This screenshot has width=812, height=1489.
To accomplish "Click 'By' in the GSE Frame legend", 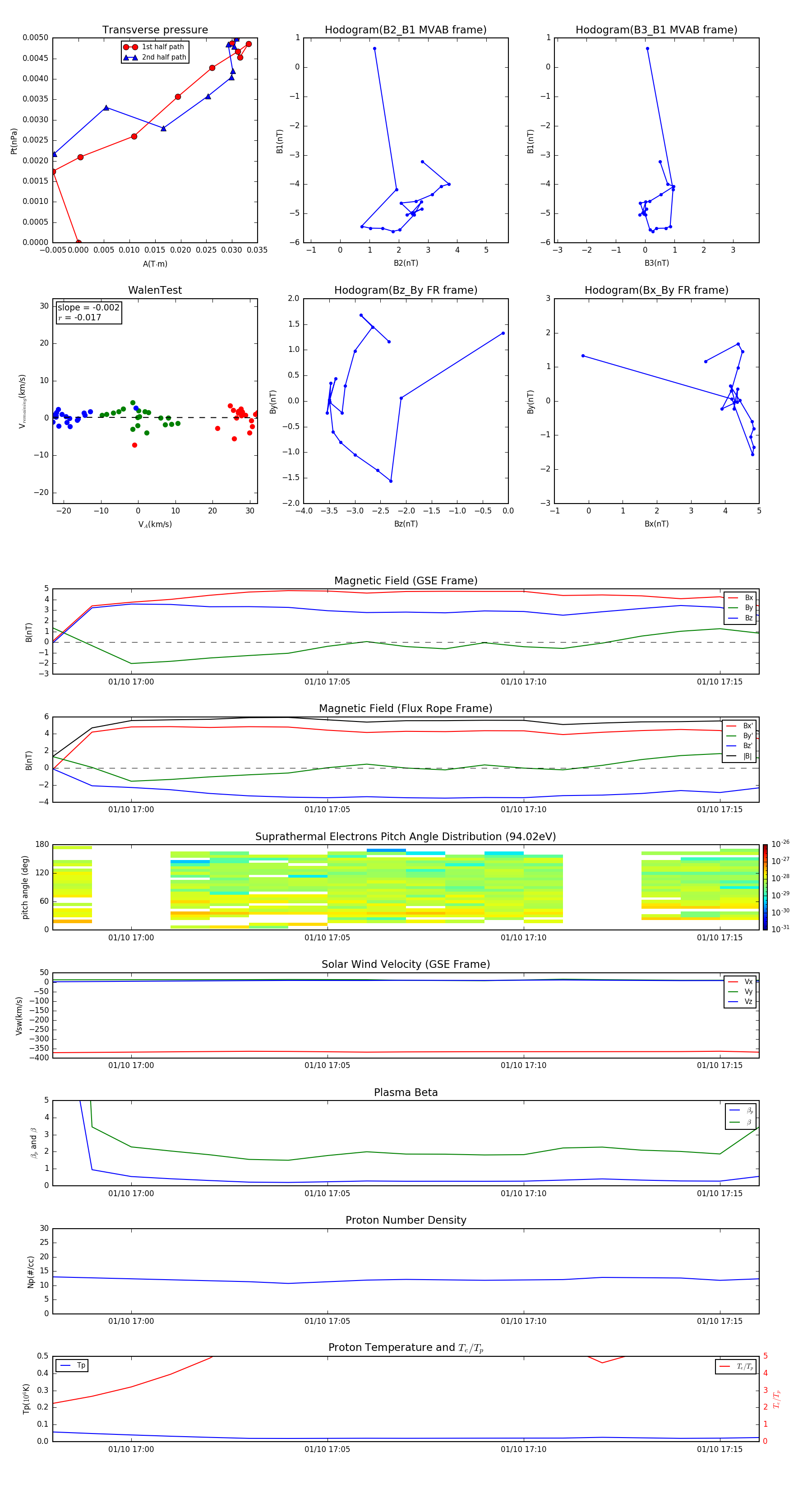I will [741, 608].
